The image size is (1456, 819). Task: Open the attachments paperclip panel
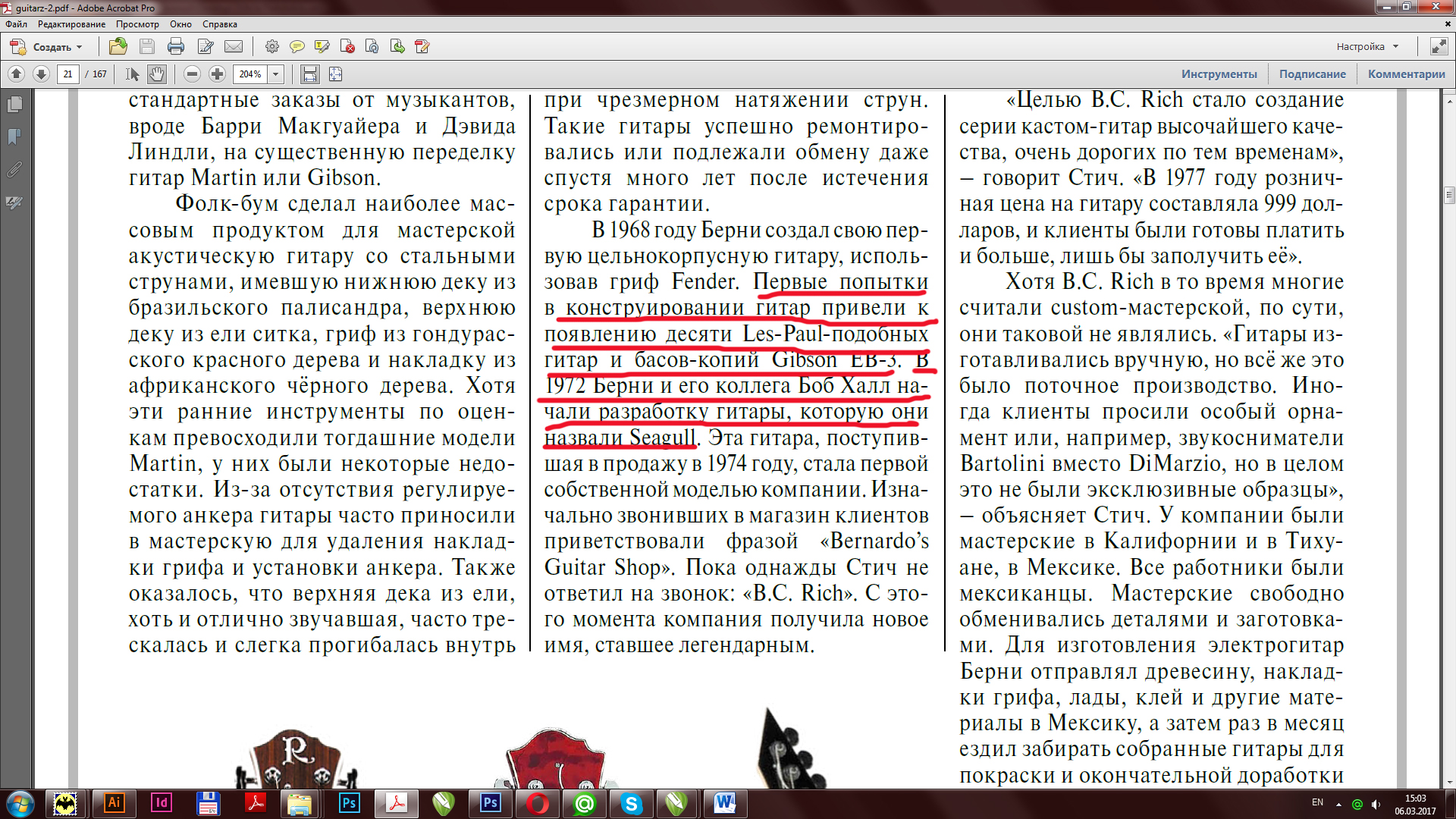(x=14, y=170)
